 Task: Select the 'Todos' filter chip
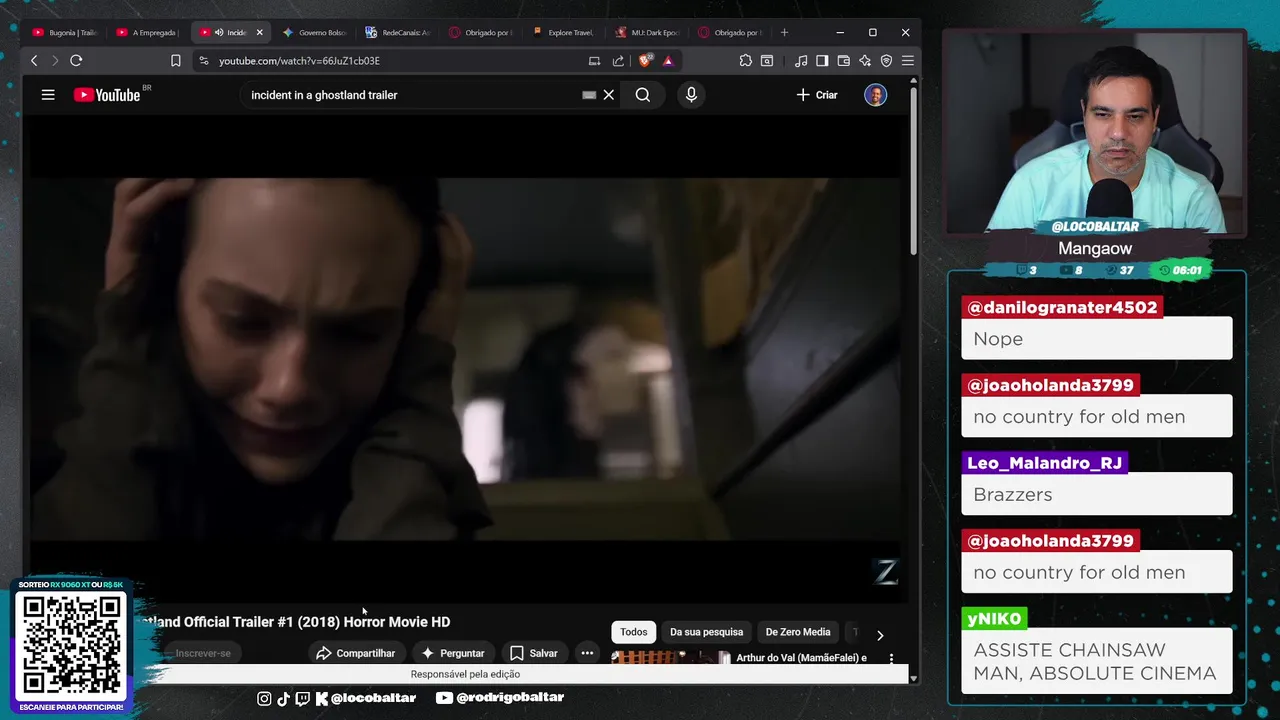[x=634, y=632]
